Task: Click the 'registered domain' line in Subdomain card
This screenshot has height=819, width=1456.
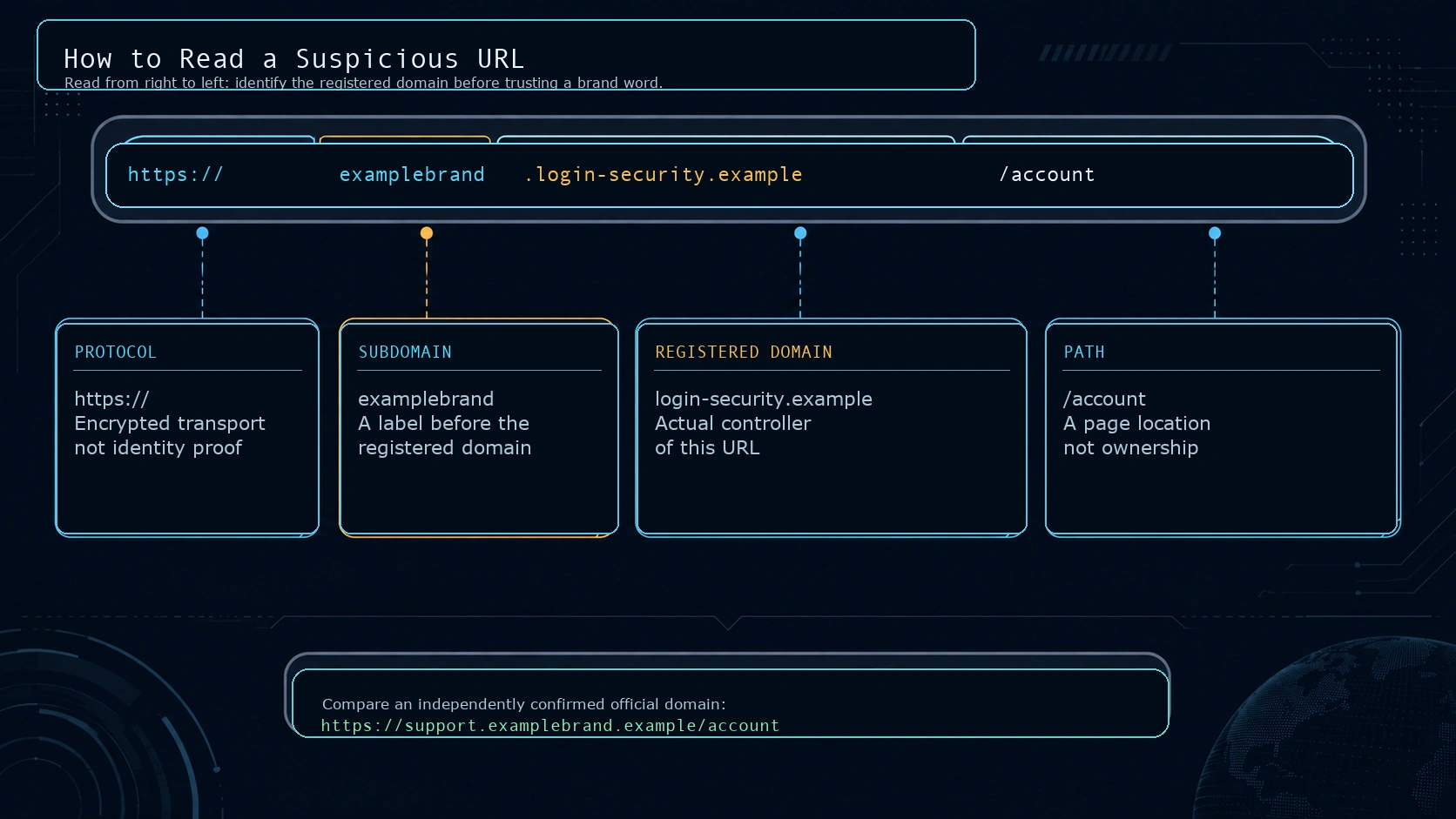Action: (444, 447)
